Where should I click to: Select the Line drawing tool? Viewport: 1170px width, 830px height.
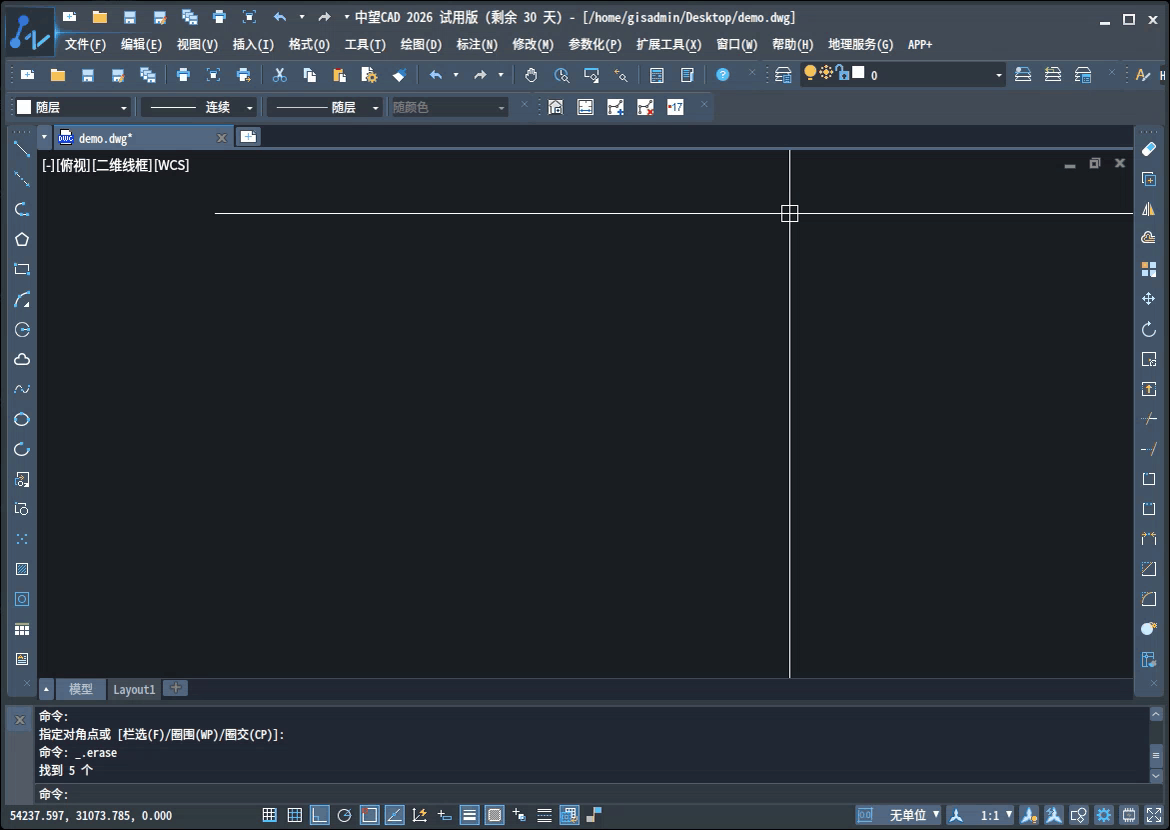22,149
